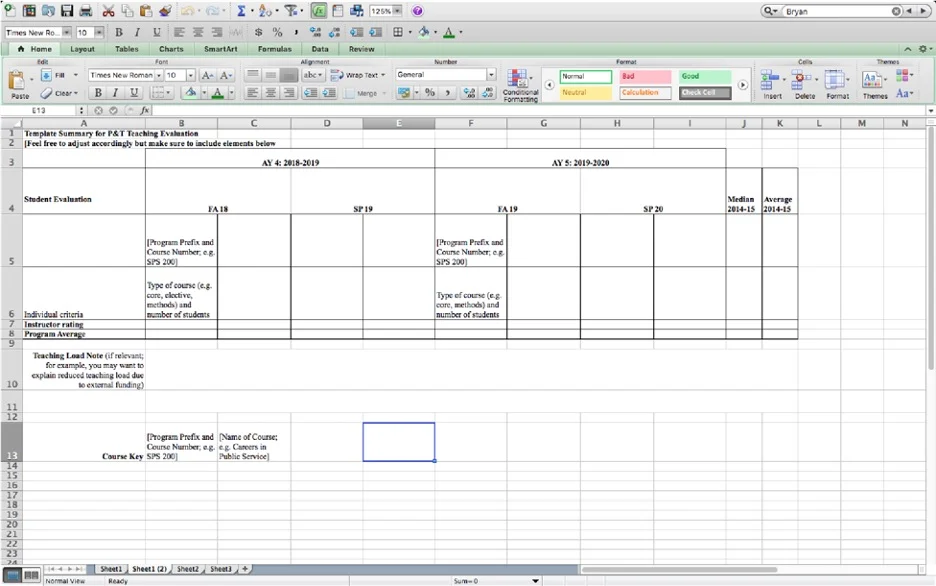The width and height of the screenshot is (936, 586).
Task: Expand the Fill dropdown in the Edit group
Action: pyautogui.click(x=76, y=75)
